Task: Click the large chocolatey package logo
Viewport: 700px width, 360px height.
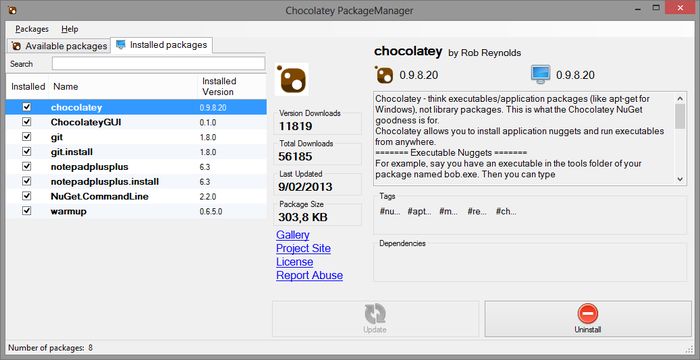Action: tap(292, 80)
